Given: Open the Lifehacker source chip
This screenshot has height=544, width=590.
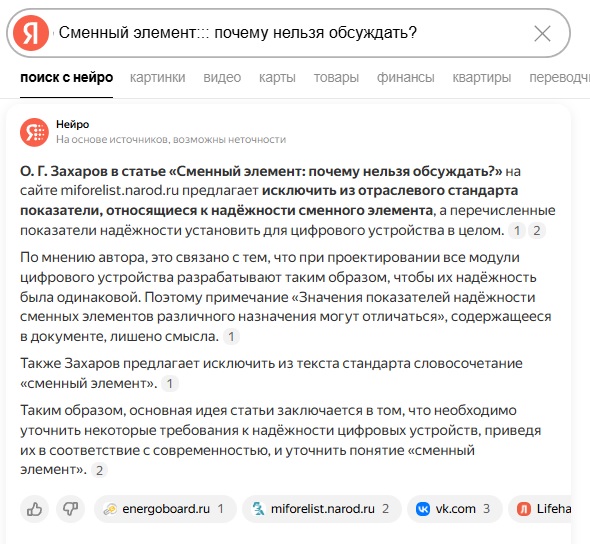Looking at the screenshot, I should pos(540,509).
